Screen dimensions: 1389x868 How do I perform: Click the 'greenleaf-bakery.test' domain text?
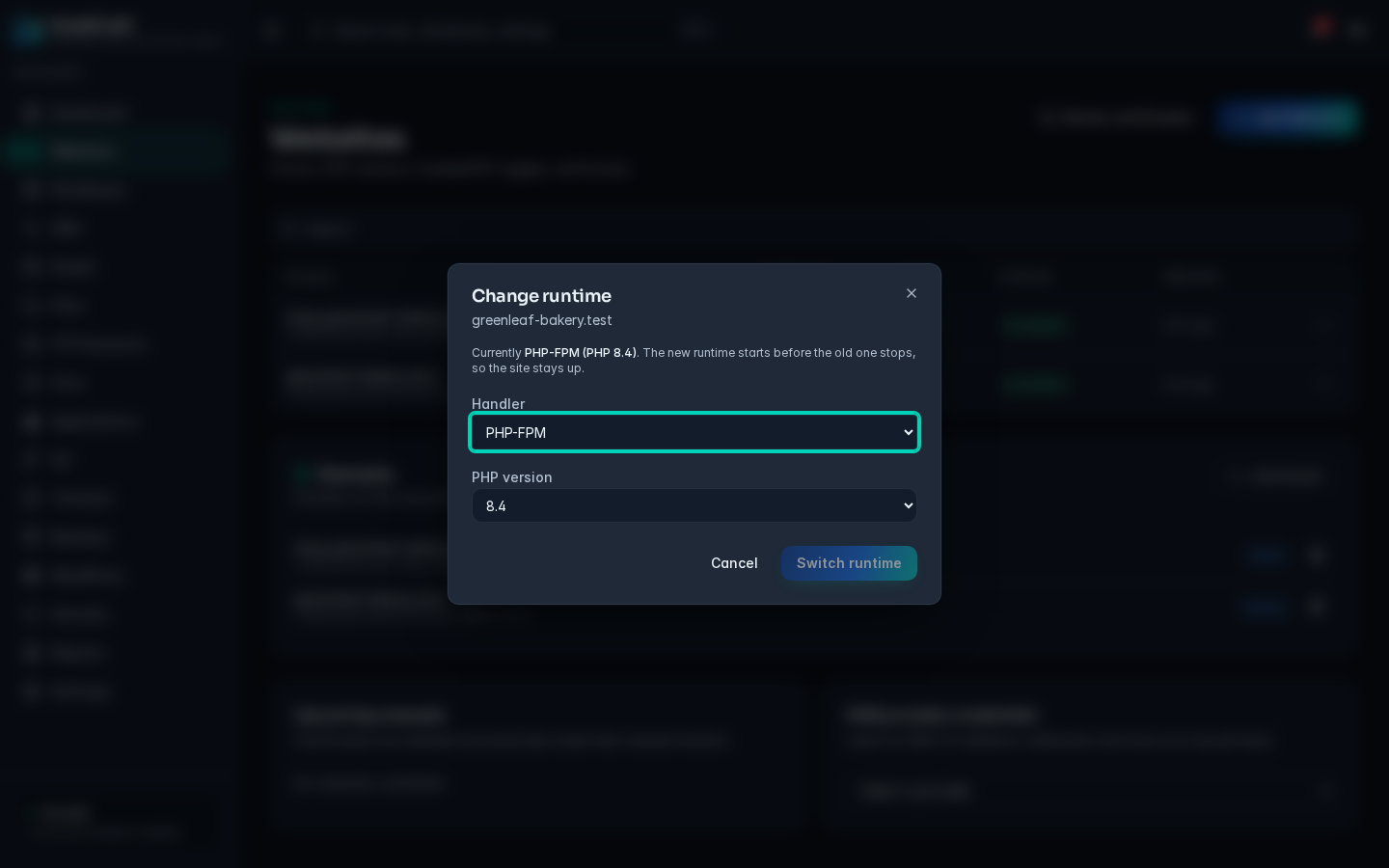point(542,320)
